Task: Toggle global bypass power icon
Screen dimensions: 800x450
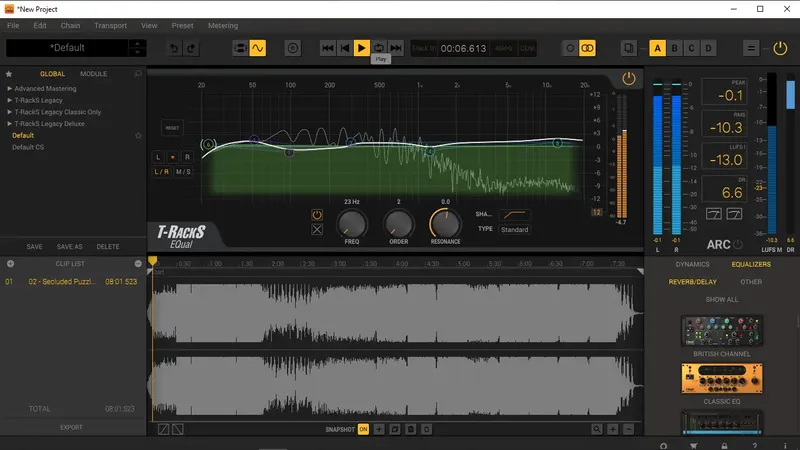Action: click(x=780, y=48)
